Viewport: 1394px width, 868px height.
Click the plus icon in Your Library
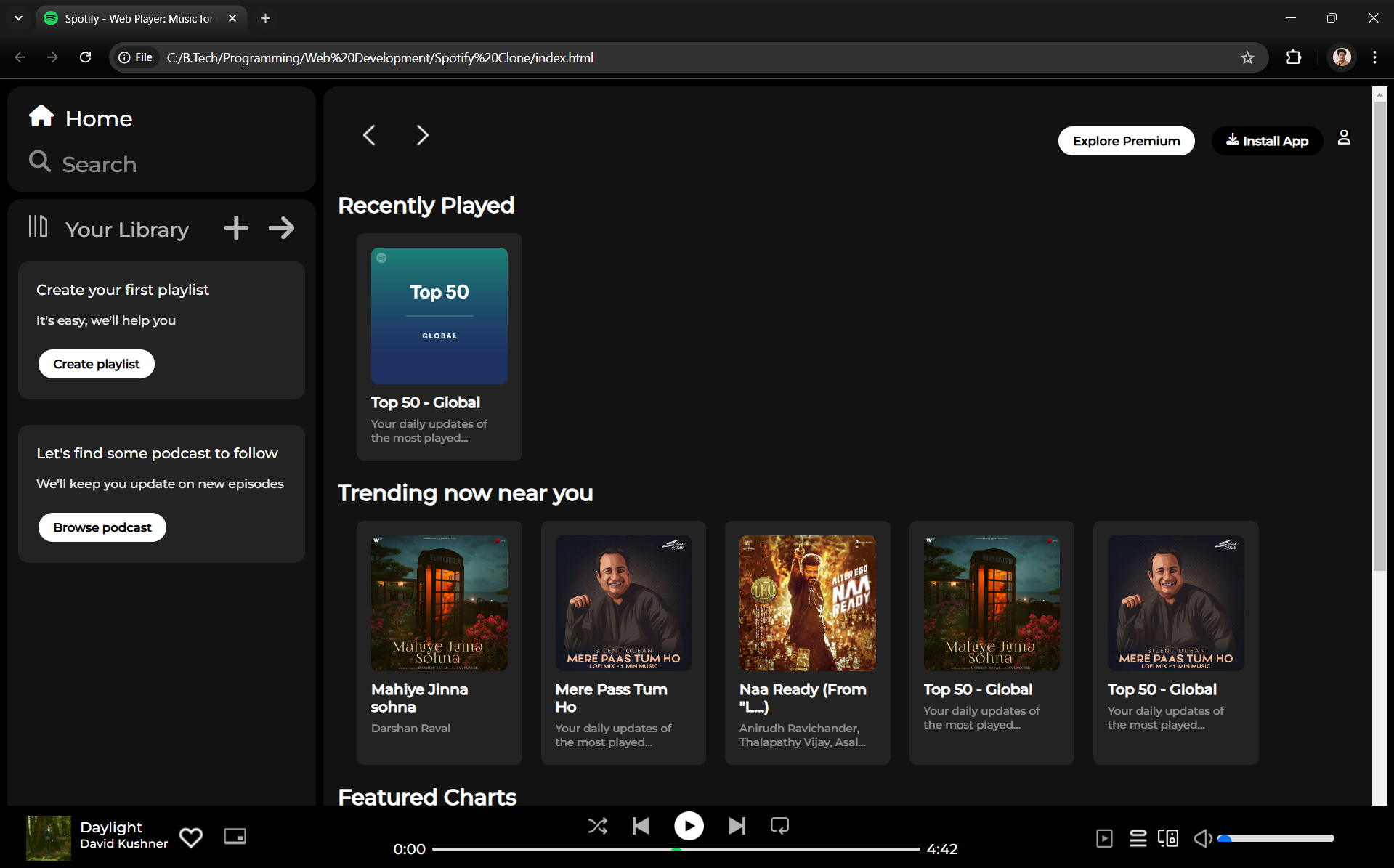(x=236, y=228)
